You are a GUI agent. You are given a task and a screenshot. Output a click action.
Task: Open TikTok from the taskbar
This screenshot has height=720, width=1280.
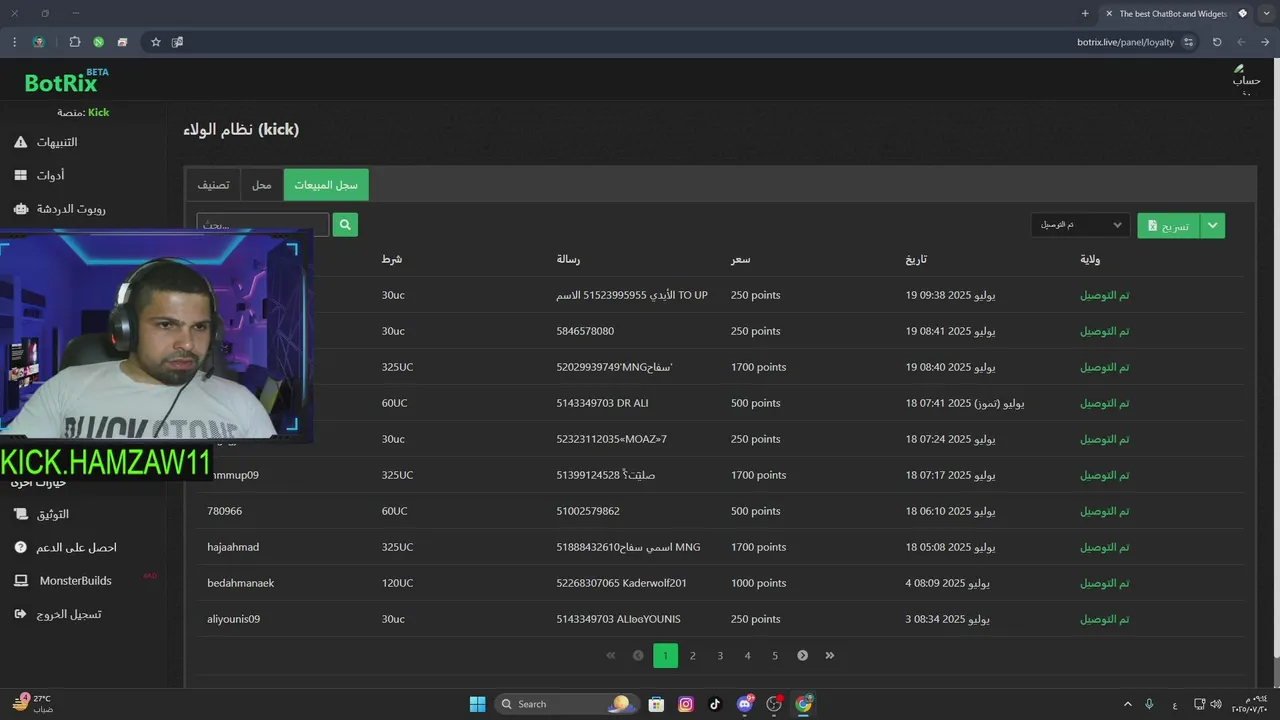point(715,704)
